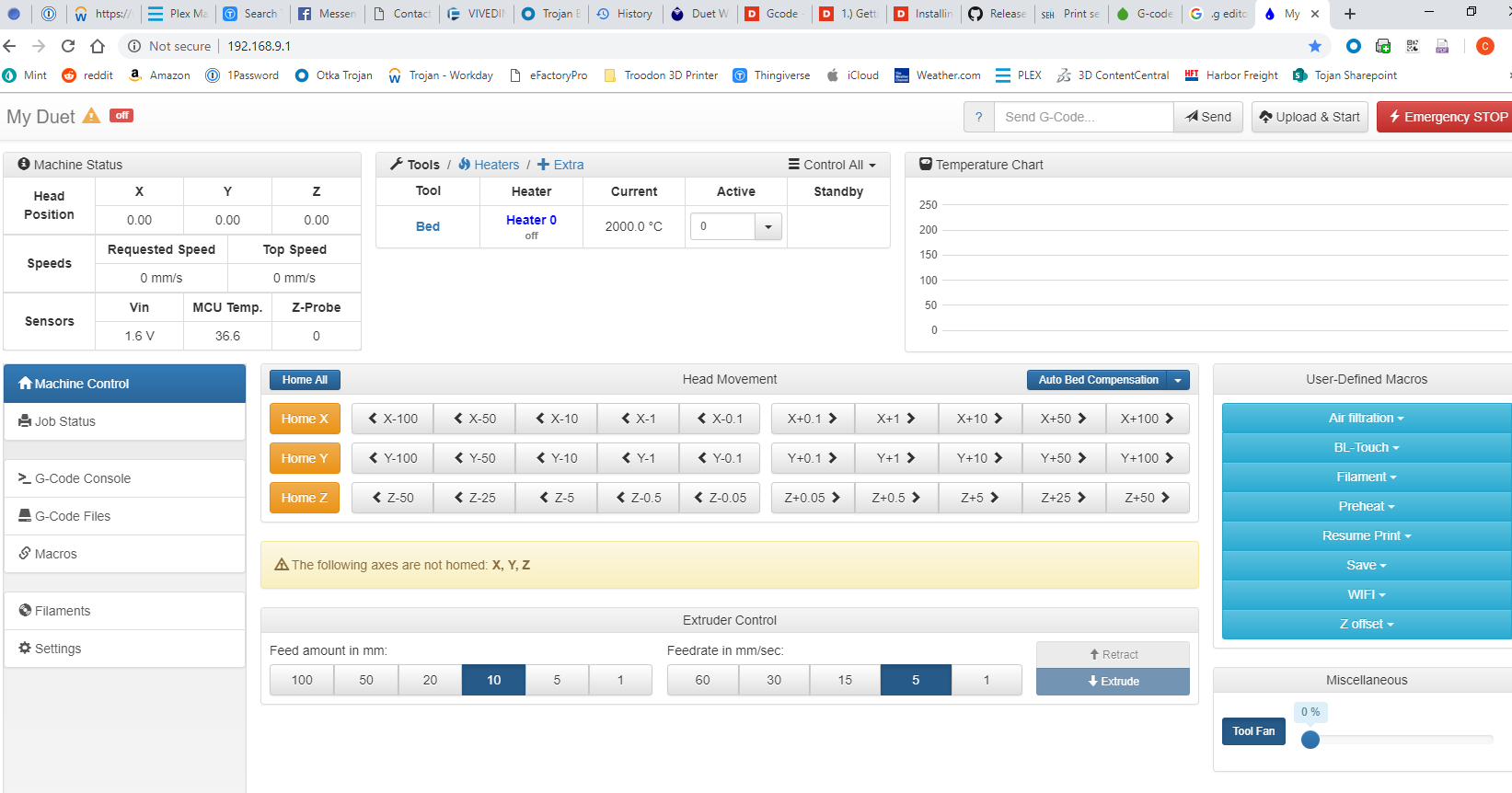
Task: Run Auto Bed Compensation
Action: (1097, 380)
